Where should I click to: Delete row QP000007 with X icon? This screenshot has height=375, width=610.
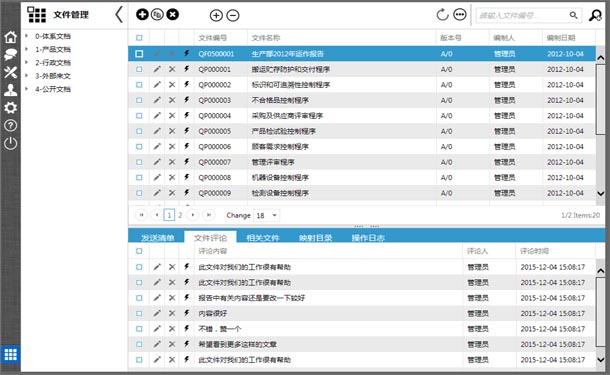[172, 162]
